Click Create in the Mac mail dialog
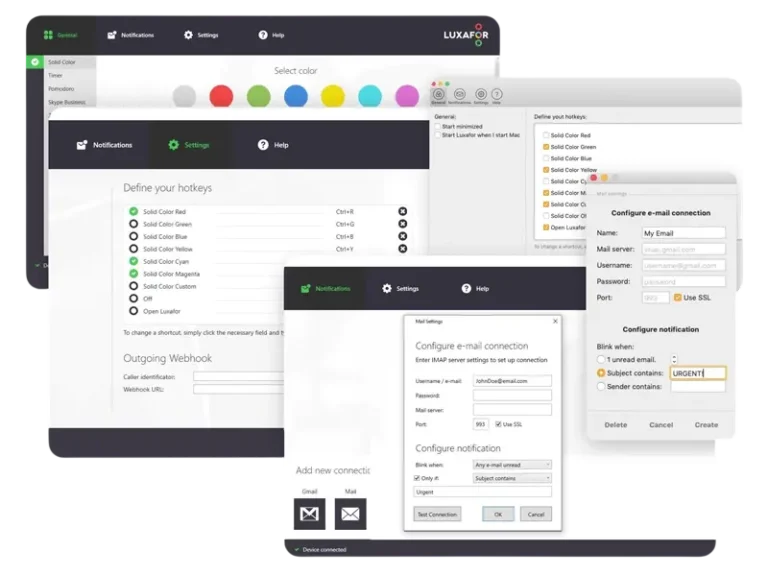This screenshot has width=768, height=576. tap(706, 424)
